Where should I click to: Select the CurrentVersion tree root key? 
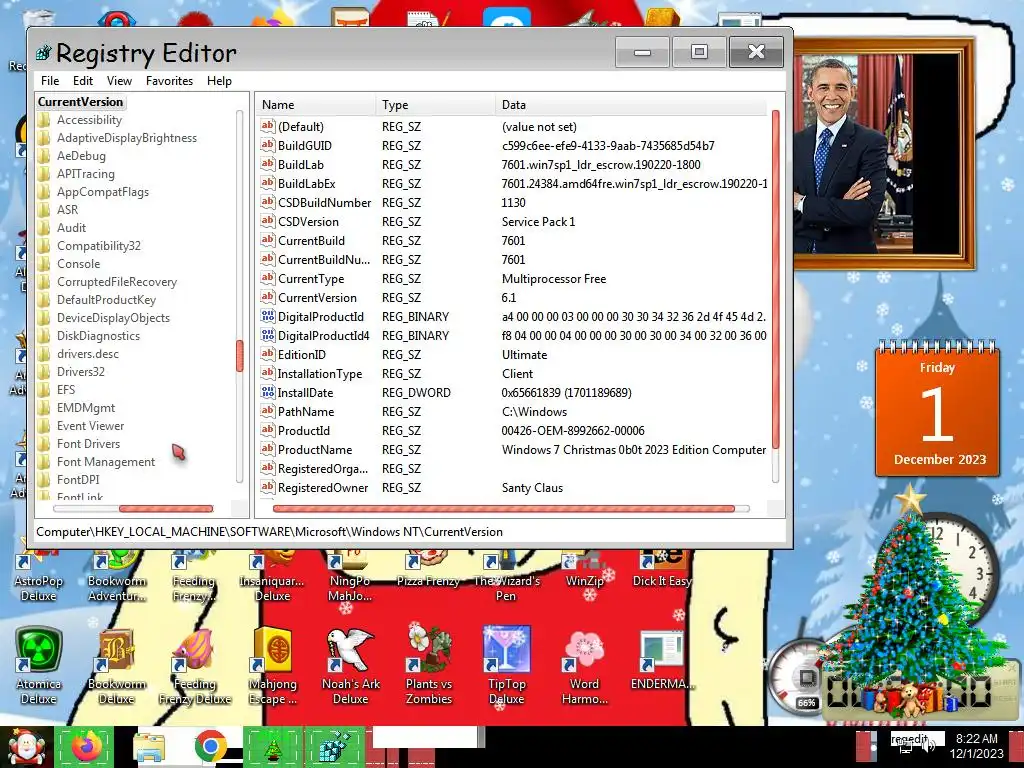80,101
